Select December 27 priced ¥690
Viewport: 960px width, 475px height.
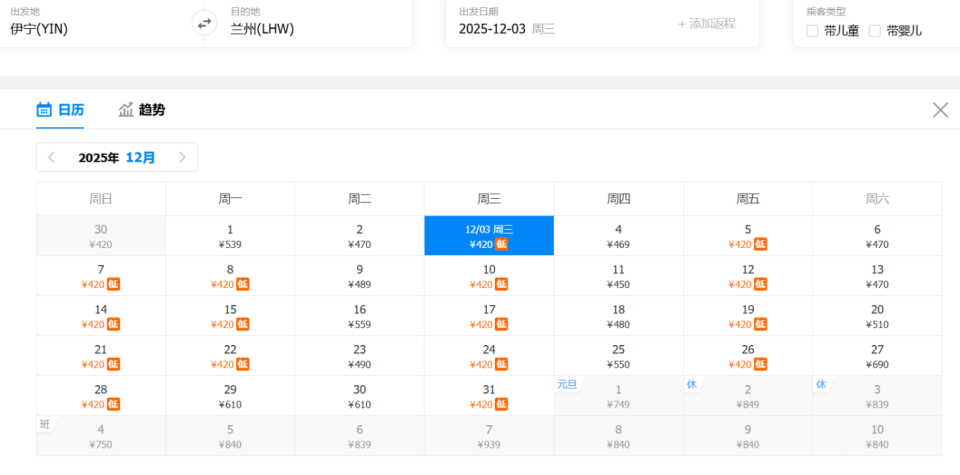pyautogui.click(x=877, y=356)
